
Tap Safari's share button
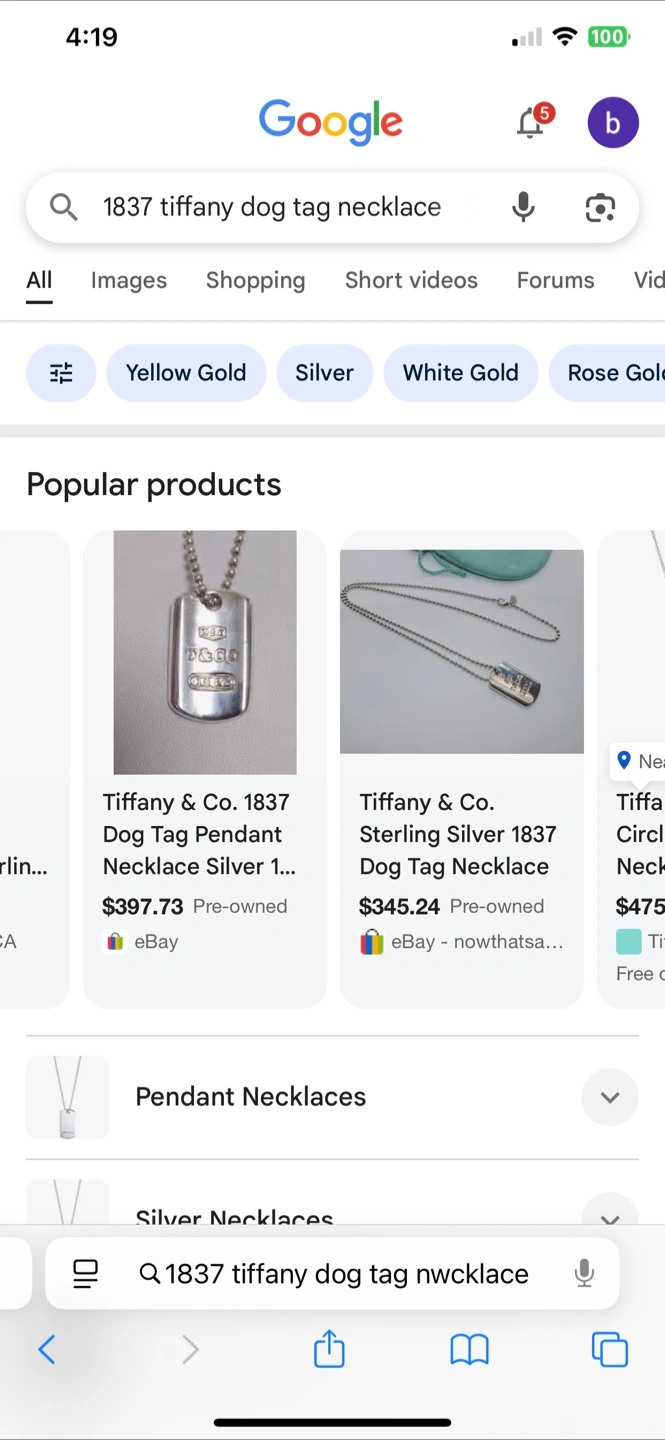coord(329,1350)
